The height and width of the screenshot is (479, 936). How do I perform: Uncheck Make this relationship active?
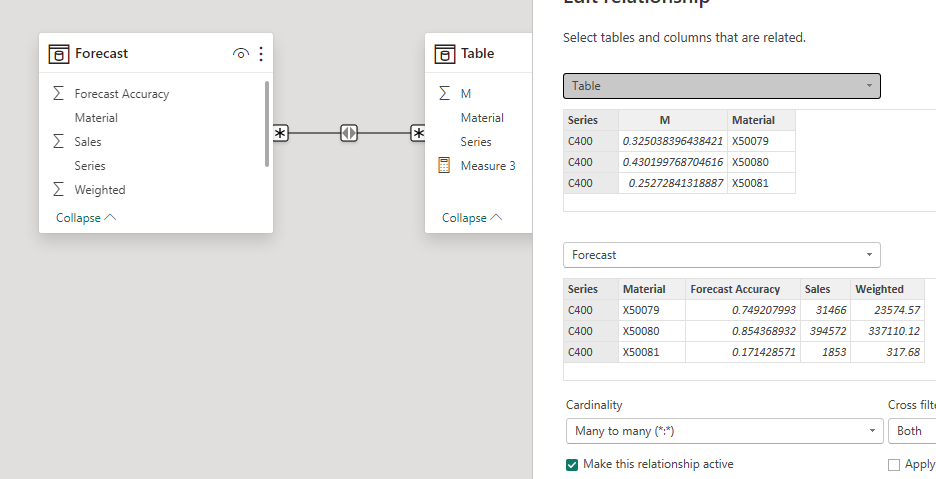(x=572, y=465)
